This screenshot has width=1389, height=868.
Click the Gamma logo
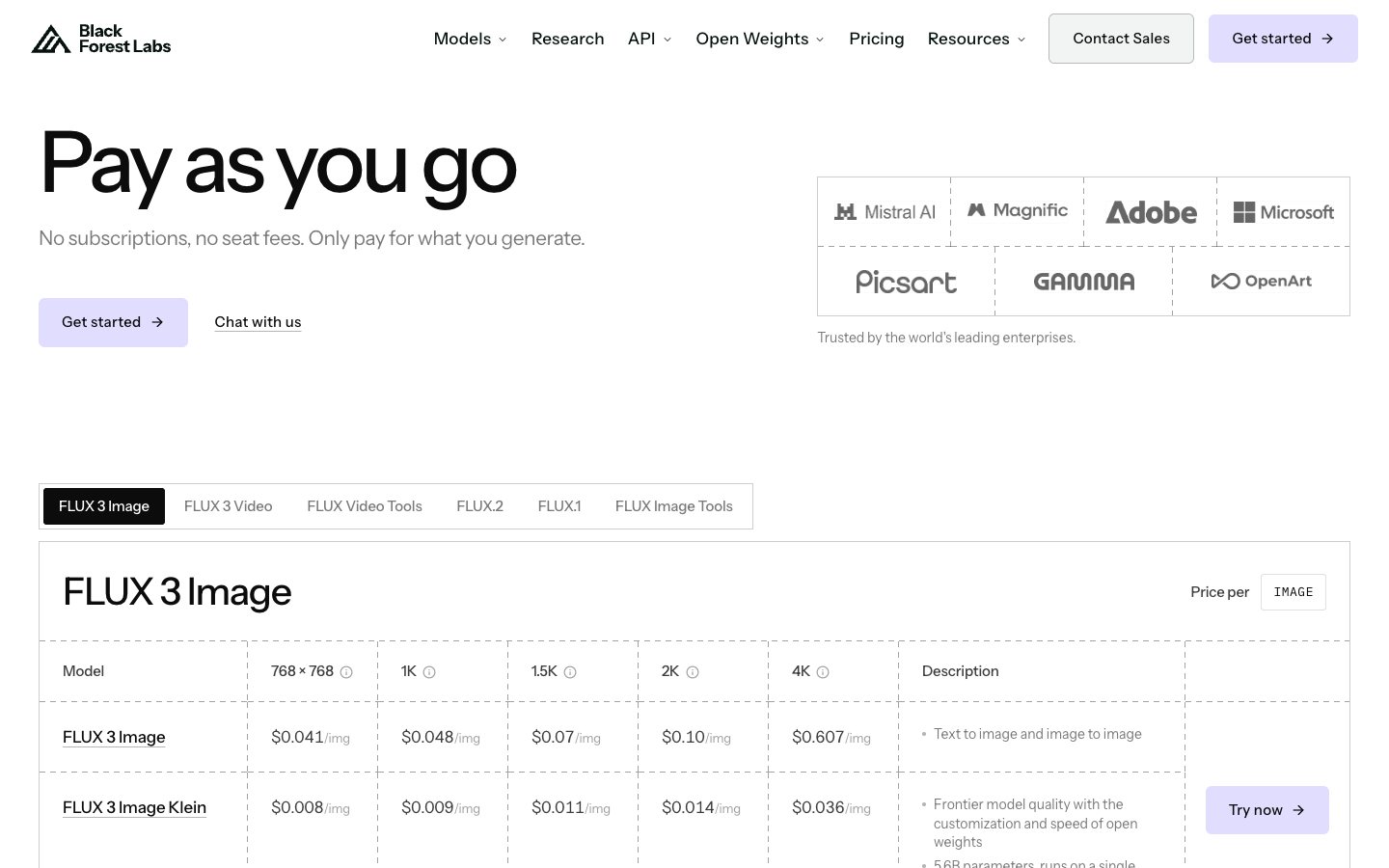pyautogui.click(x=1084, y=282)
